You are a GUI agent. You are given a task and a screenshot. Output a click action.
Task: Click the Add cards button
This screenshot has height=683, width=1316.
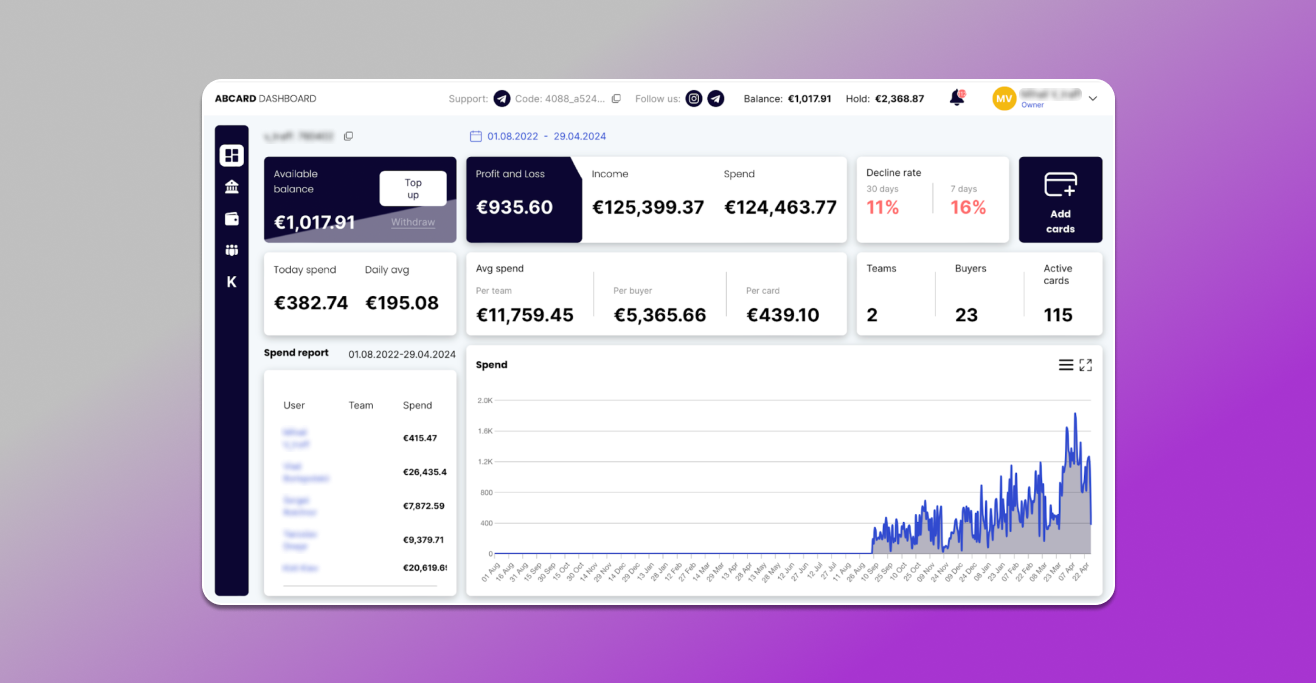[x=1060, y=200]
